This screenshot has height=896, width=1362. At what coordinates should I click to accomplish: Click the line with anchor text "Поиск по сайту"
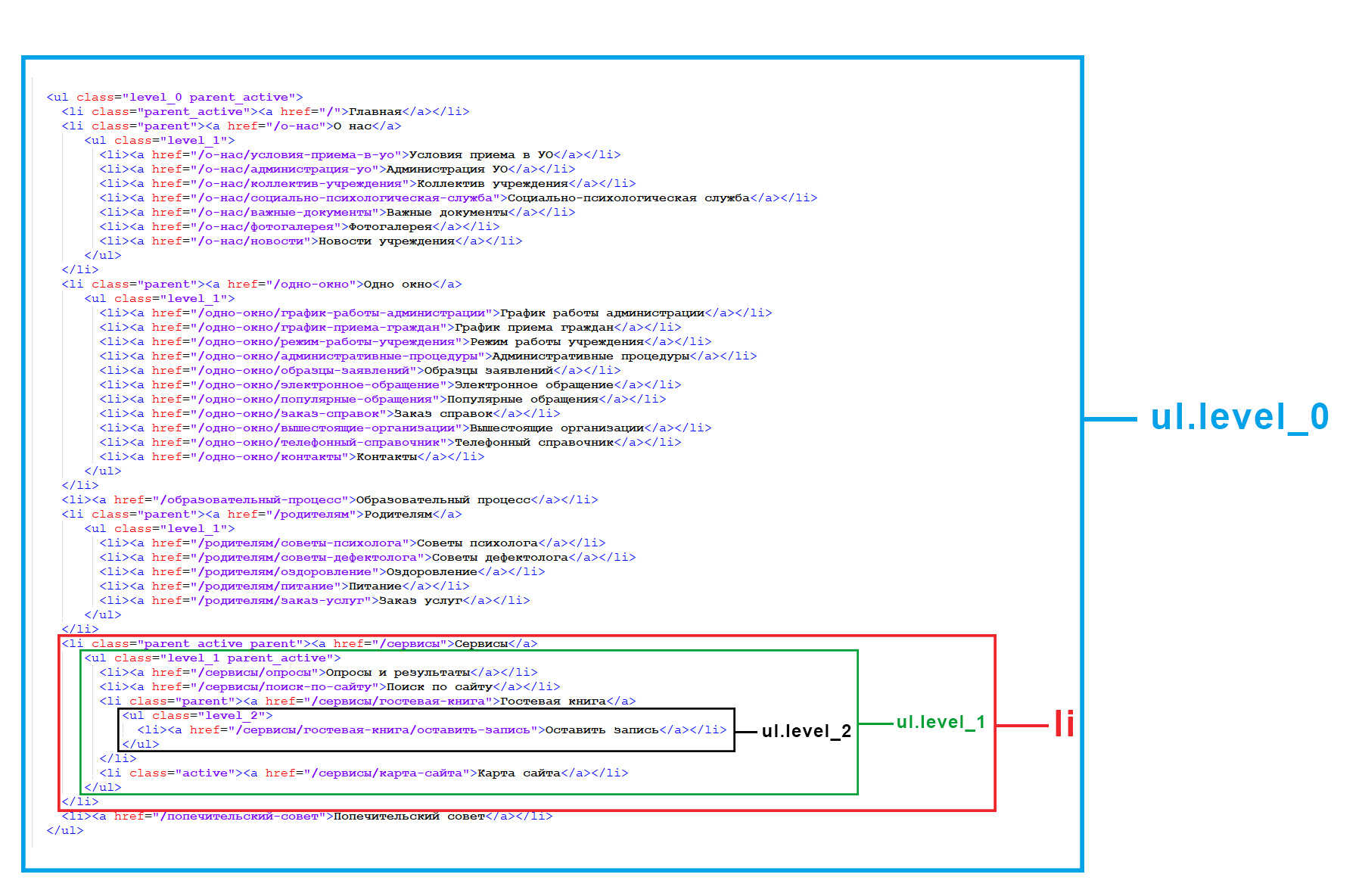tap(330, 687)
